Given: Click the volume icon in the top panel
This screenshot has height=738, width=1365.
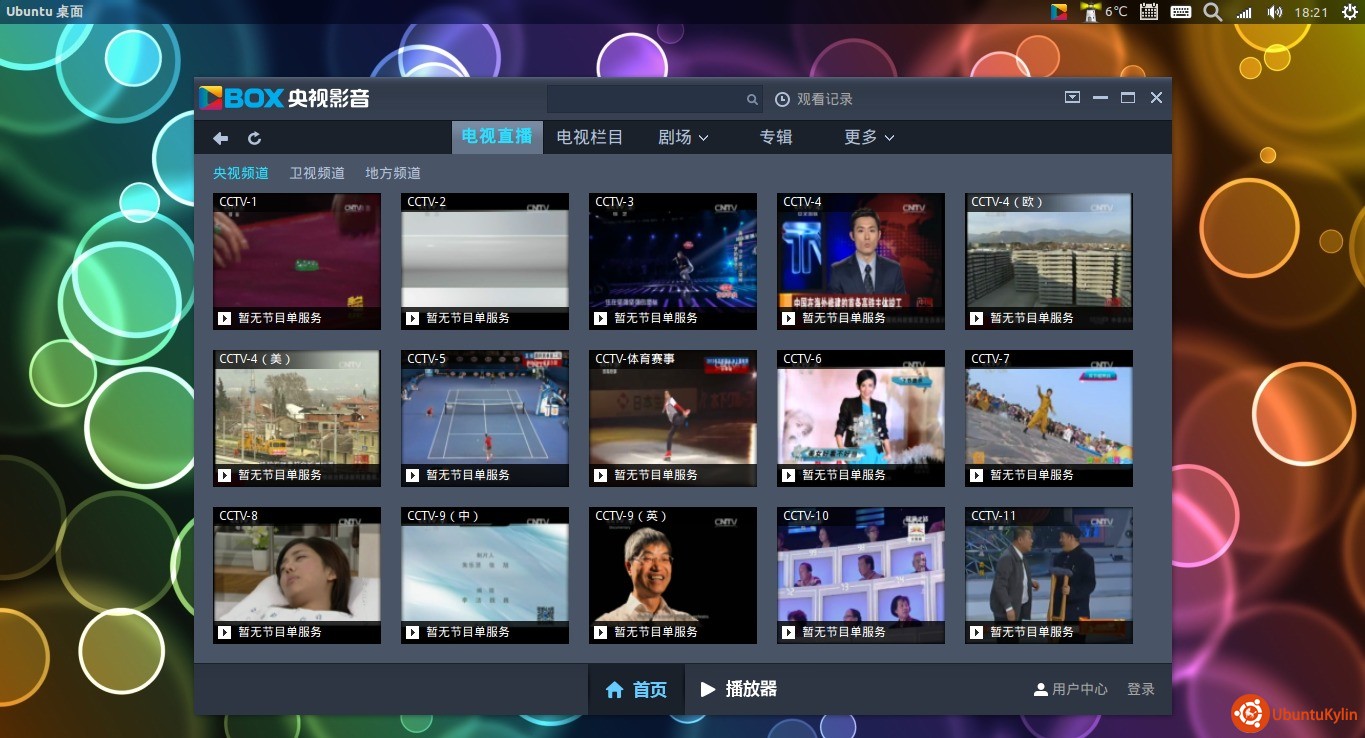Looking at the screenshot, I should coord(1274,12).
